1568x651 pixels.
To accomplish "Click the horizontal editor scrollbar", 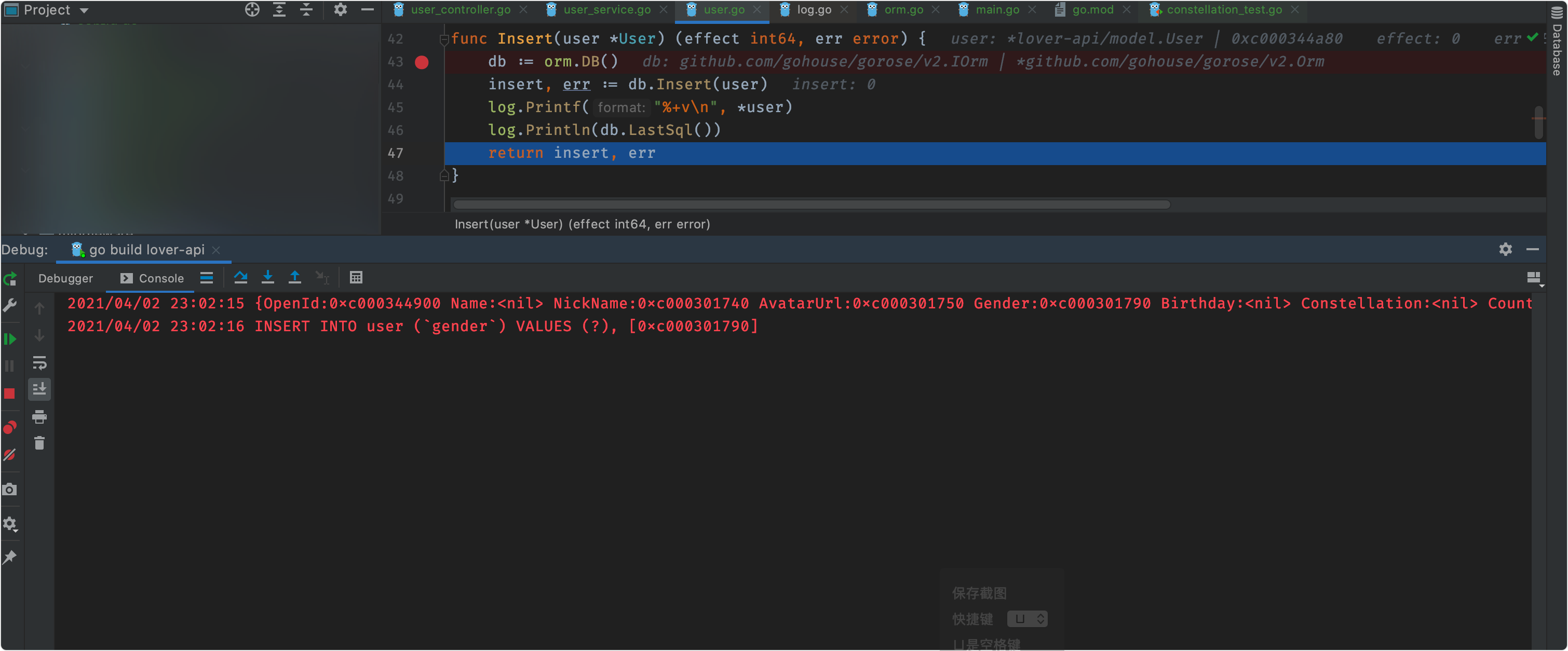I will (812, 205).
